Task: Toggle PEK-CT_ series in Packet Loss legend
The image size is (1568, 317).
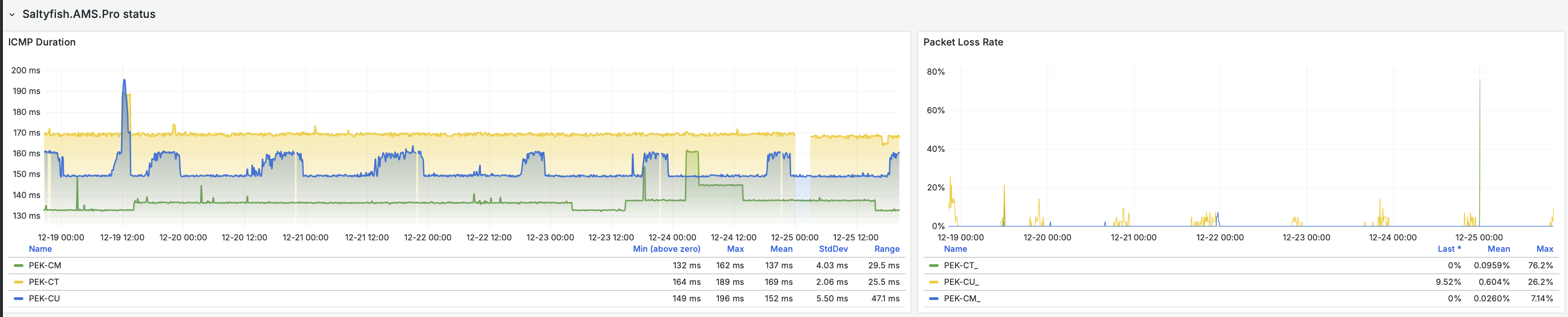Action: [x=961, y=266]
